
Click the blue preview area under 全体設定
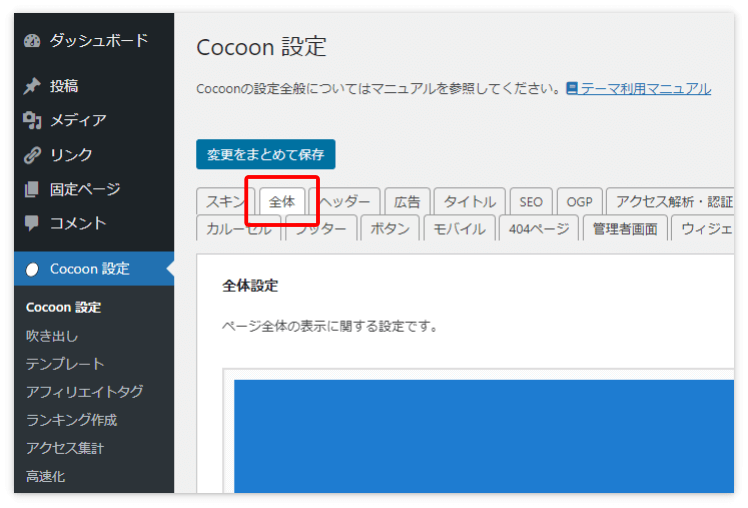coord(484,436)
